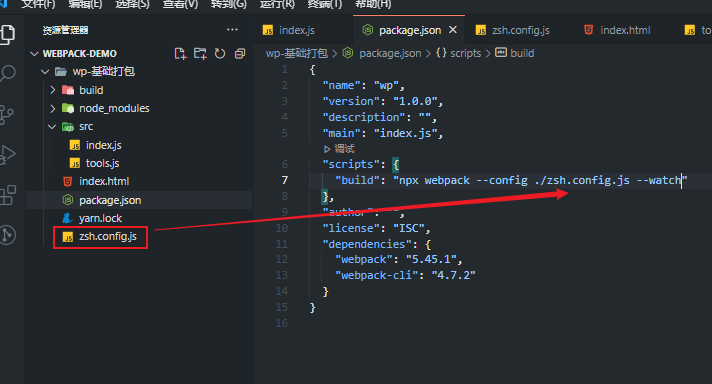
Task: Collapse all folders in explorer
Action: (240, 54)
